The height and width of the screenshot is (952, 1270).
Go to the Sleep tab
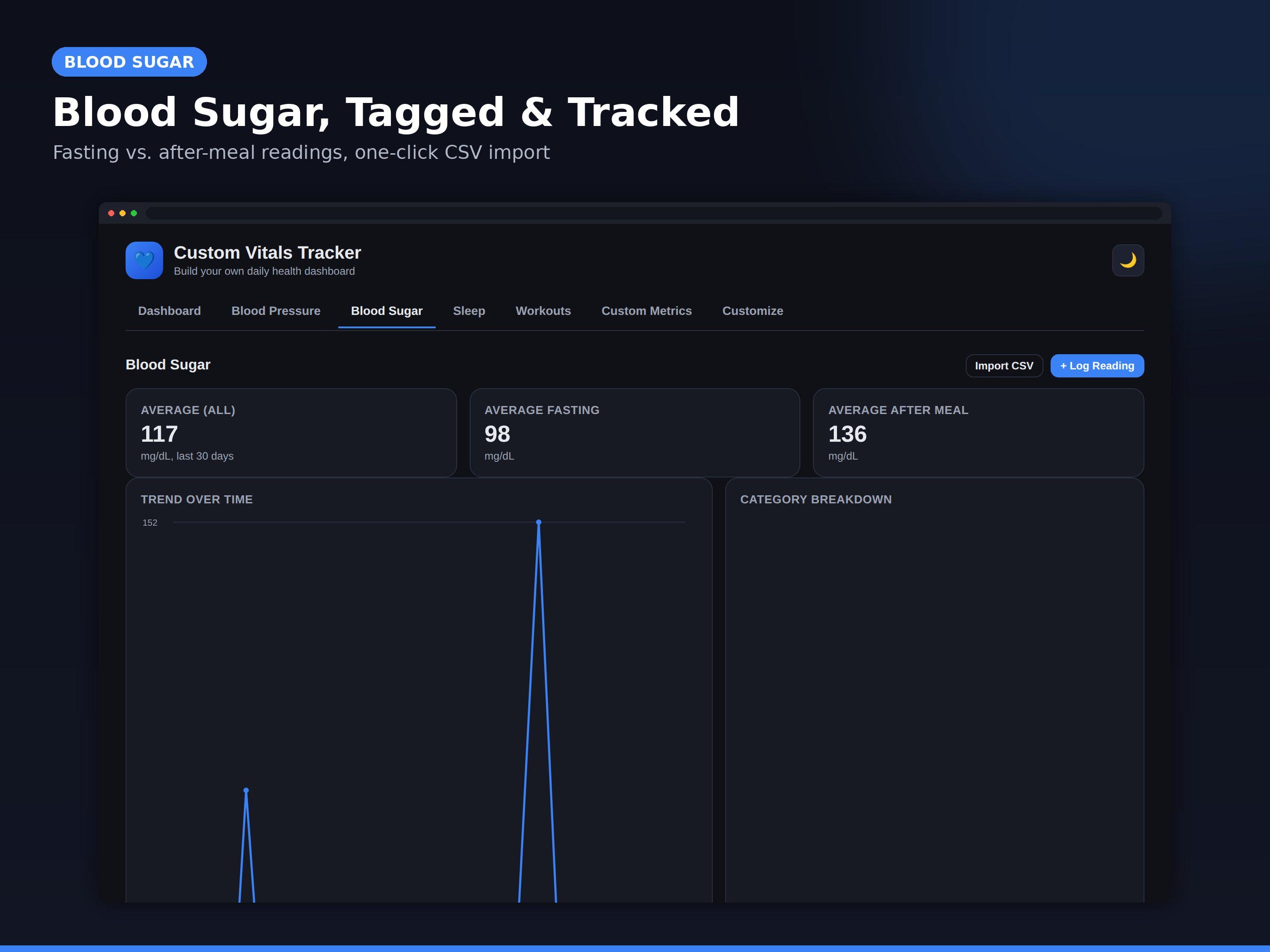click(x=469, y=311)
